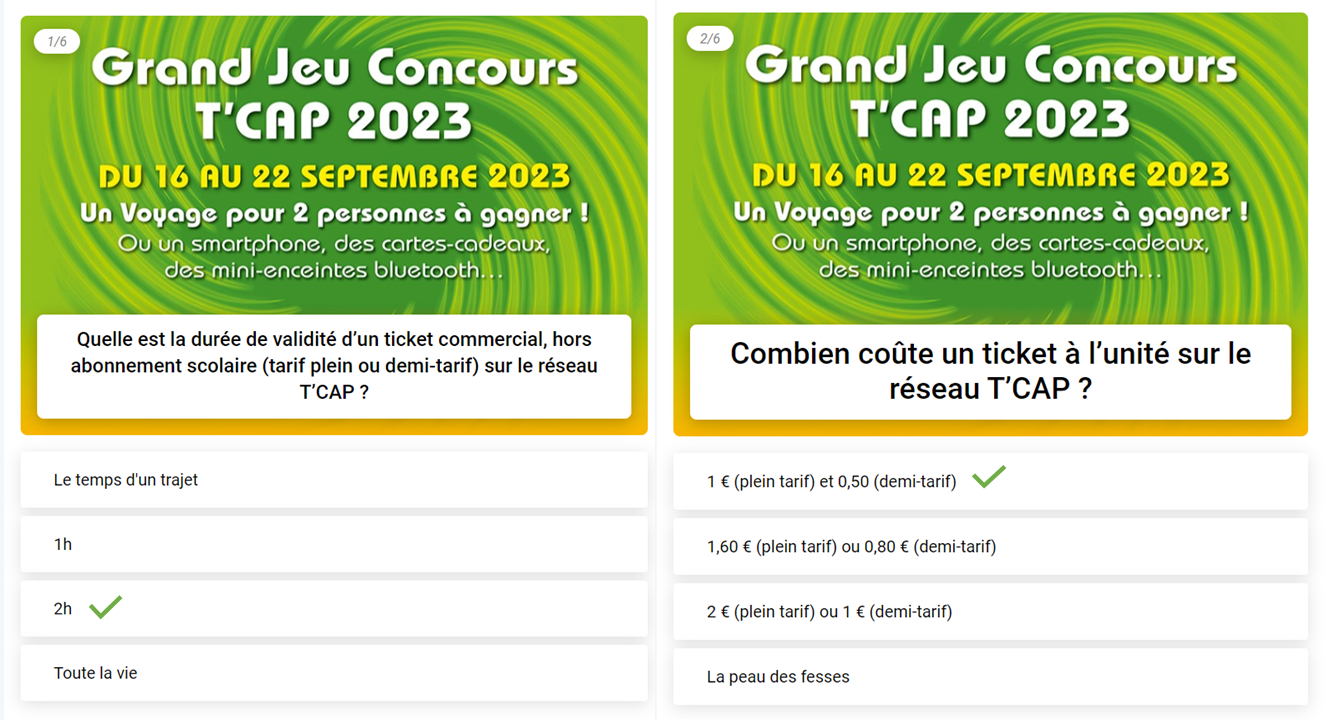This screenshot has height=720, width=1324.
Task: Click the 2/6 page indicator badge
Action: coord(710,39)
